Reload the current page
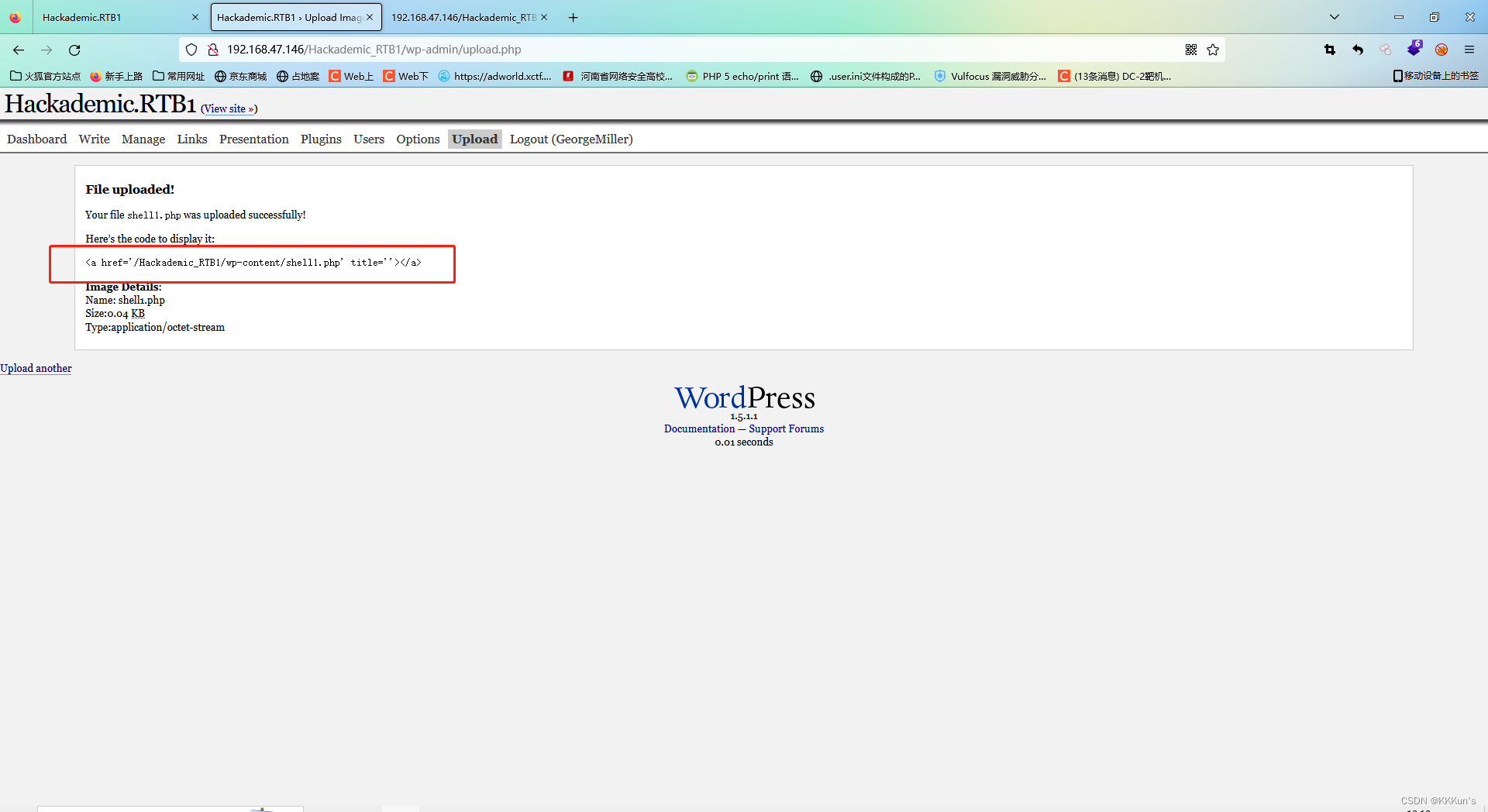The height and width of the screenshot is (812, 1488). [x=74, y=50]
